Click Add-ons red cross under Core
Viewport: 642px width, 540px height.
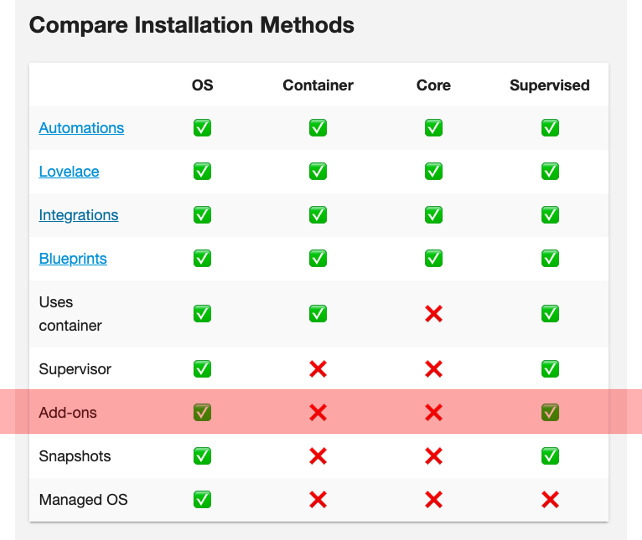(x=434, y=413)
